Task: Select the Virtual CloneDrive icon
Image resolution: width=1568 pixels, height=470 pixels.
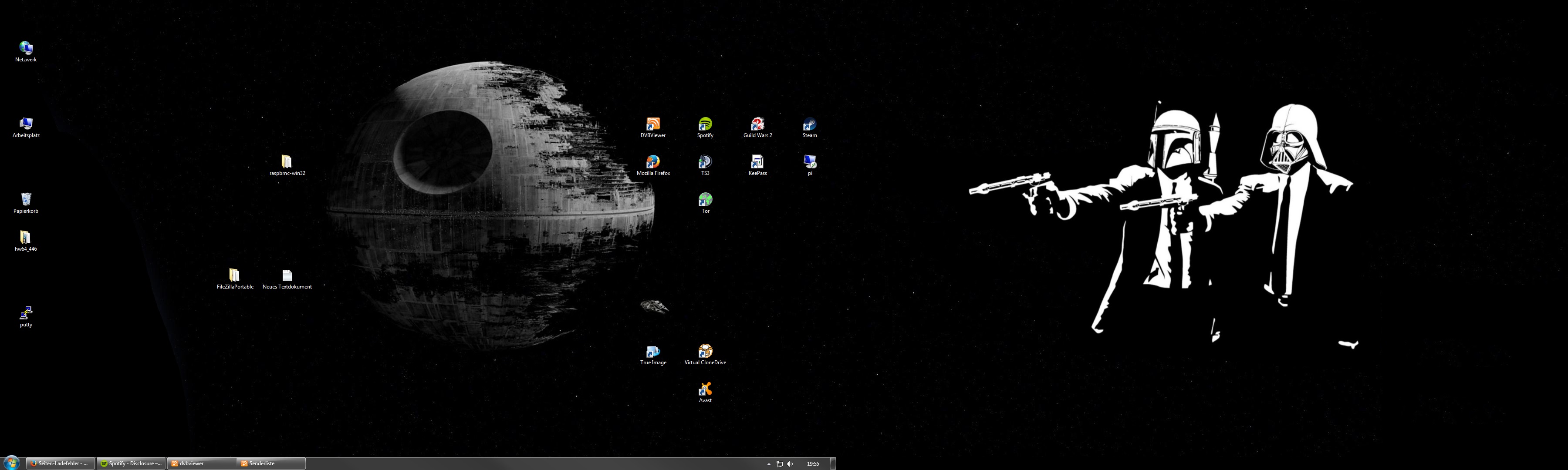Action: 705,352
